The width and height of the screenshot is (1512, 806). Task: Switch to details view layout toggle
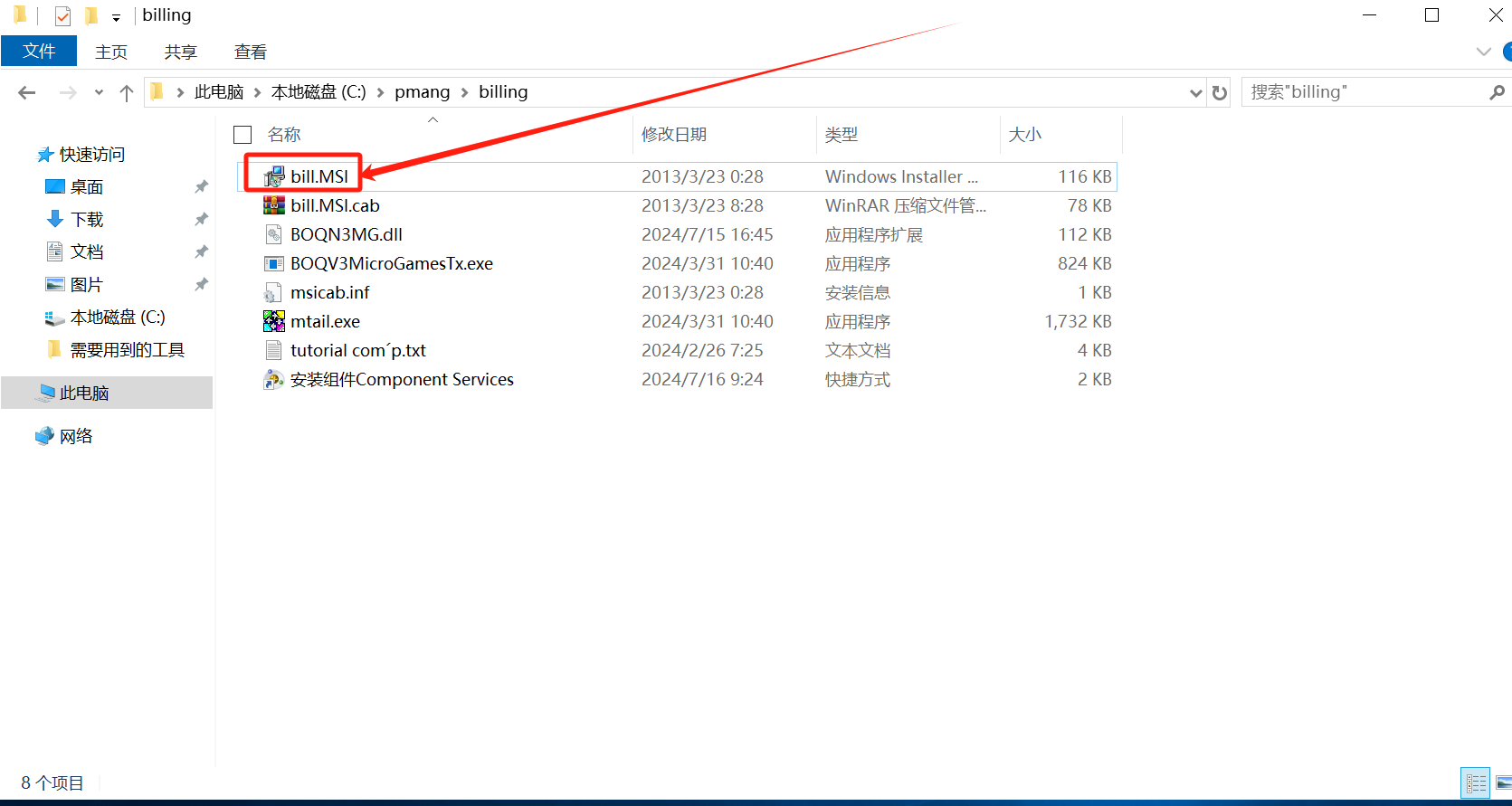coord(1476,782)
